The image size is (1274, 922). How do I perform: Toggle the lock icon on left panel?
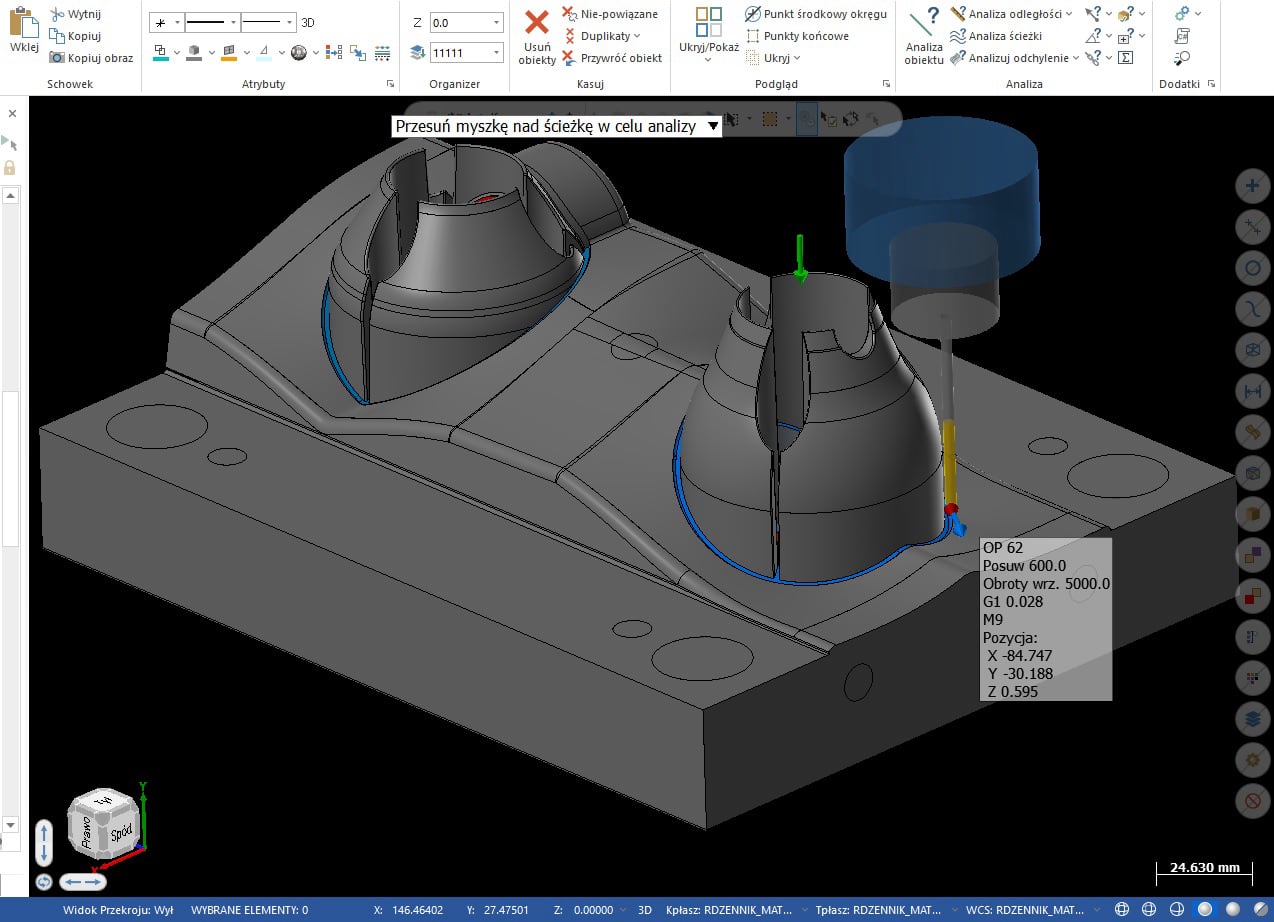10,167
